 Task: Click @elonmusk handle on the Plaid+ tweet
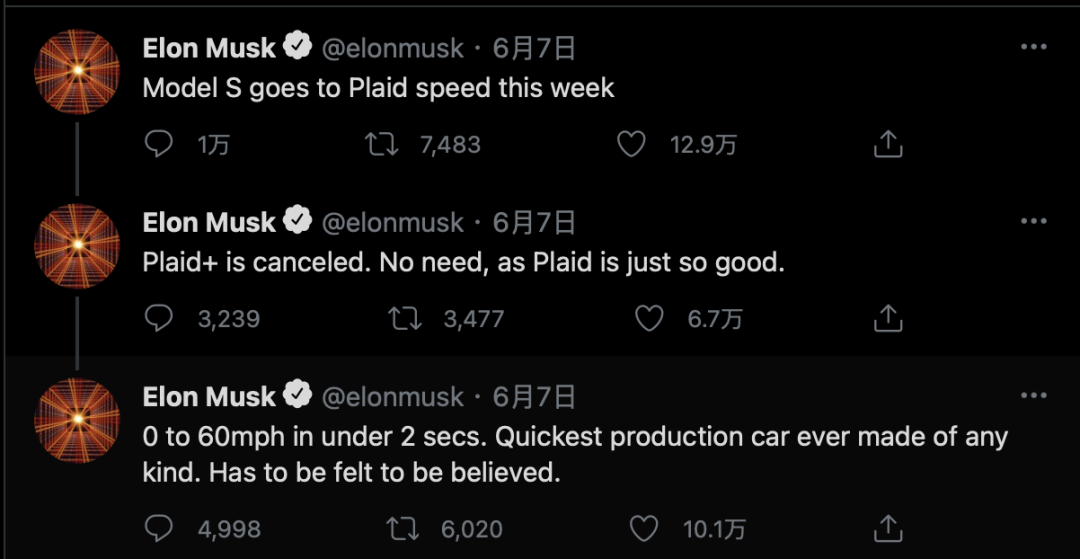[393, 222]
